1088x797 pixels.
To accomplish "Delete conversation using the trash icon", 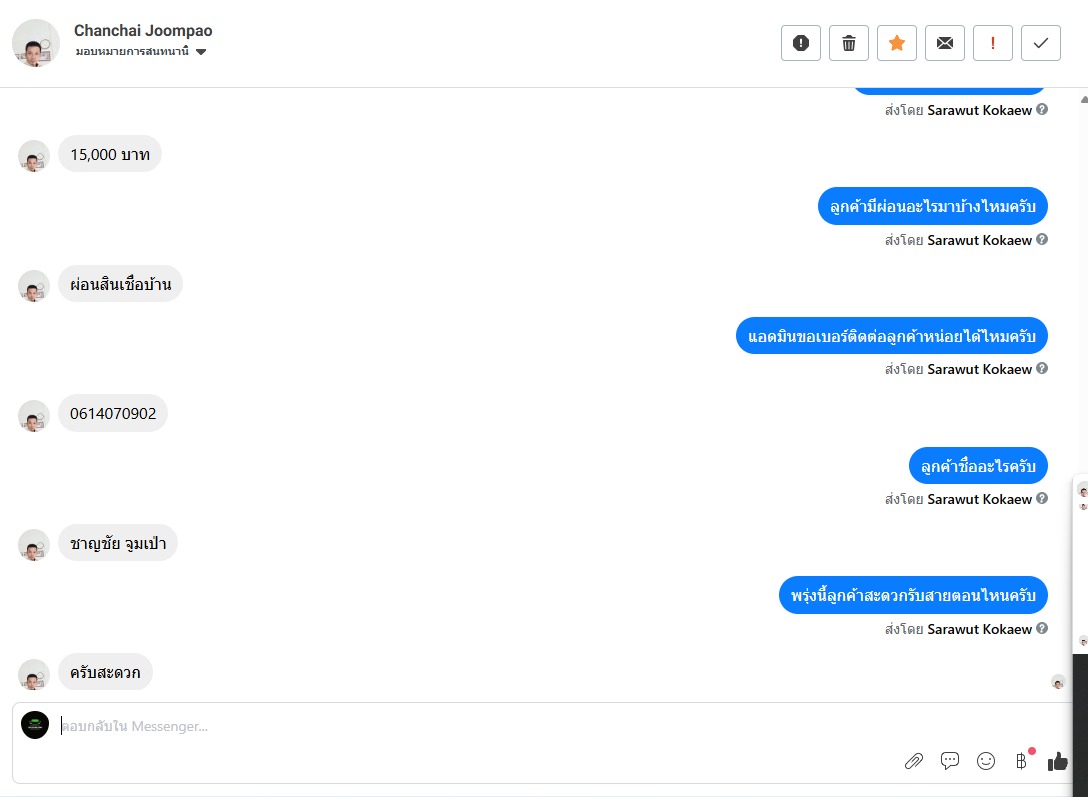I will 849,43.
